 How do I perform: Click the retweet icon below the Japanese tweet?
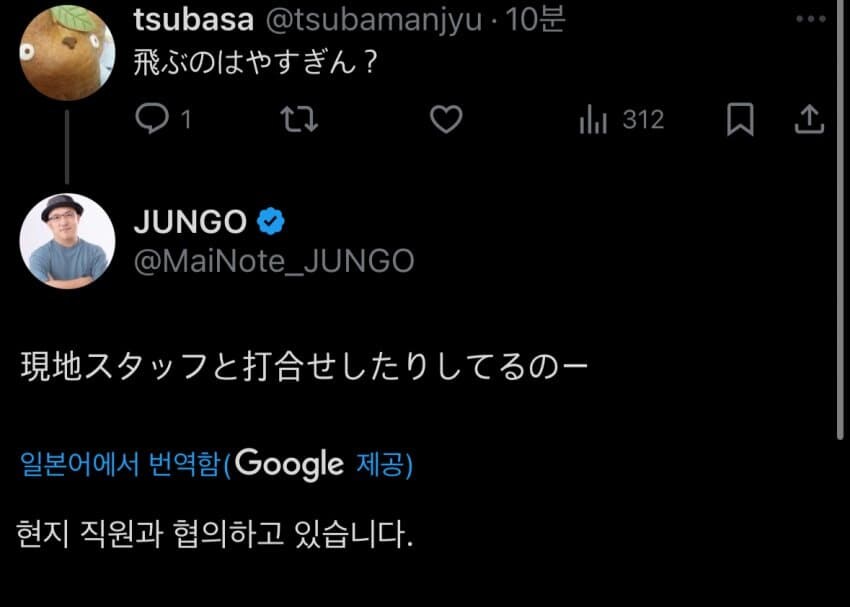pyautogui.click(x=297, y=119)
